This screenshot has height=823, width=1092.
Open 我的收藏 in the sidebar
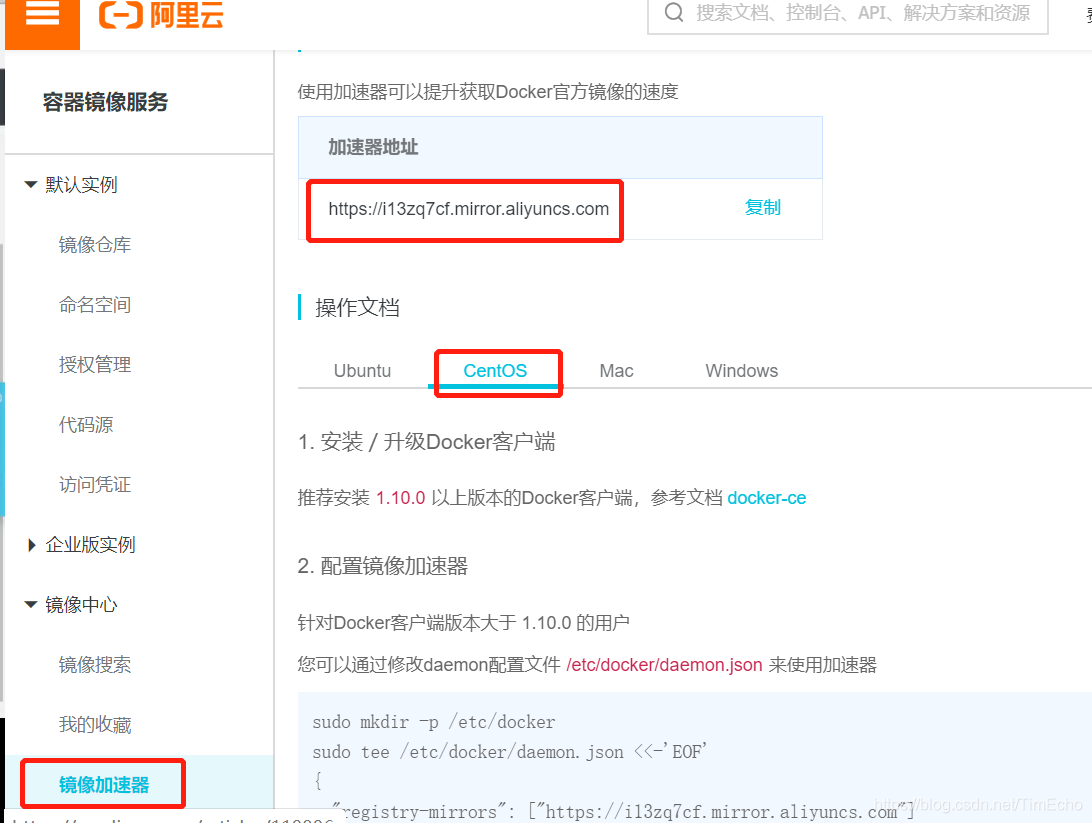[95, 724]
